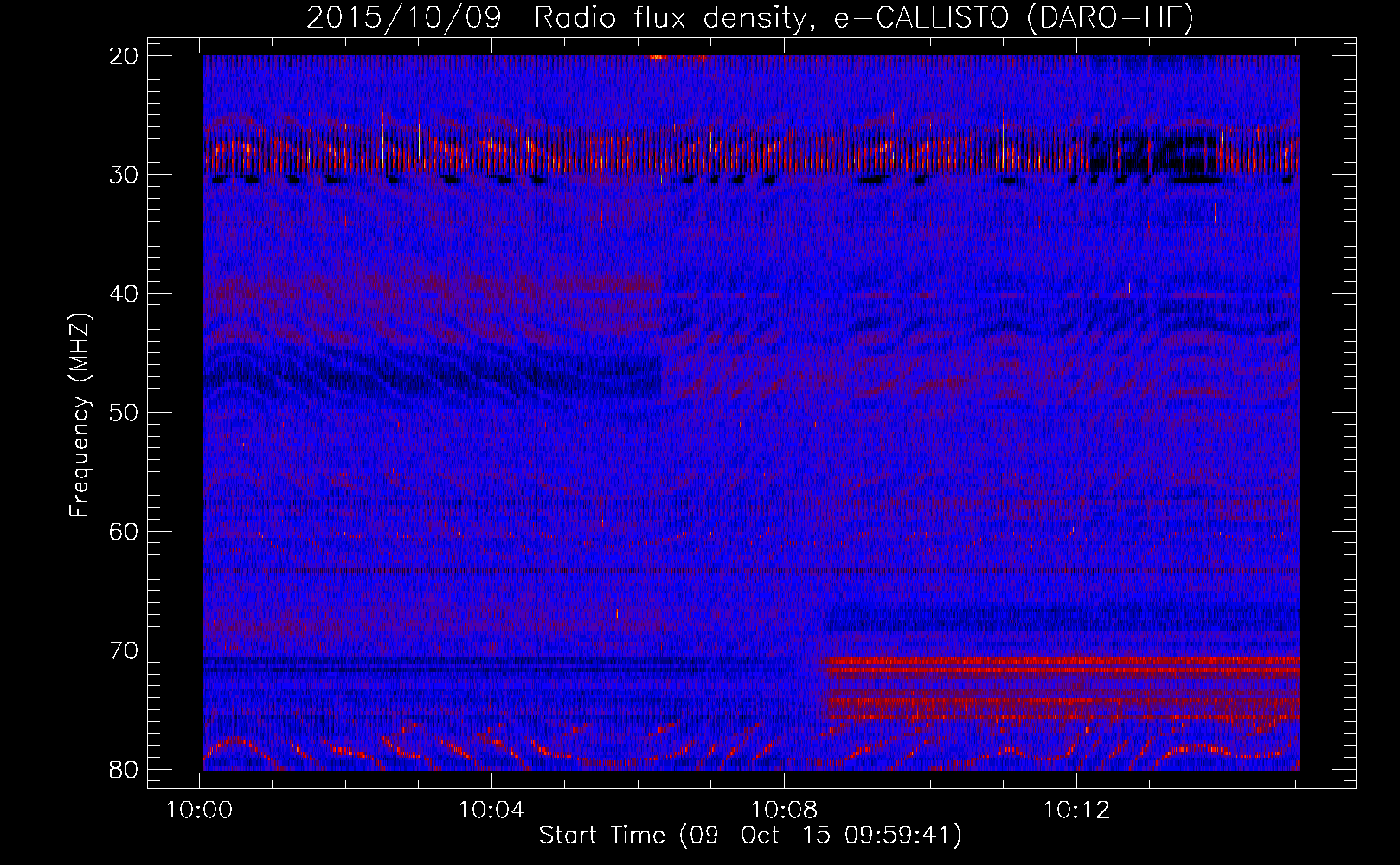Image resolution: width=1400 pixels, height=865 pixels.
Task: Click the 80 frequency tick label
Action: coord(125,769)
